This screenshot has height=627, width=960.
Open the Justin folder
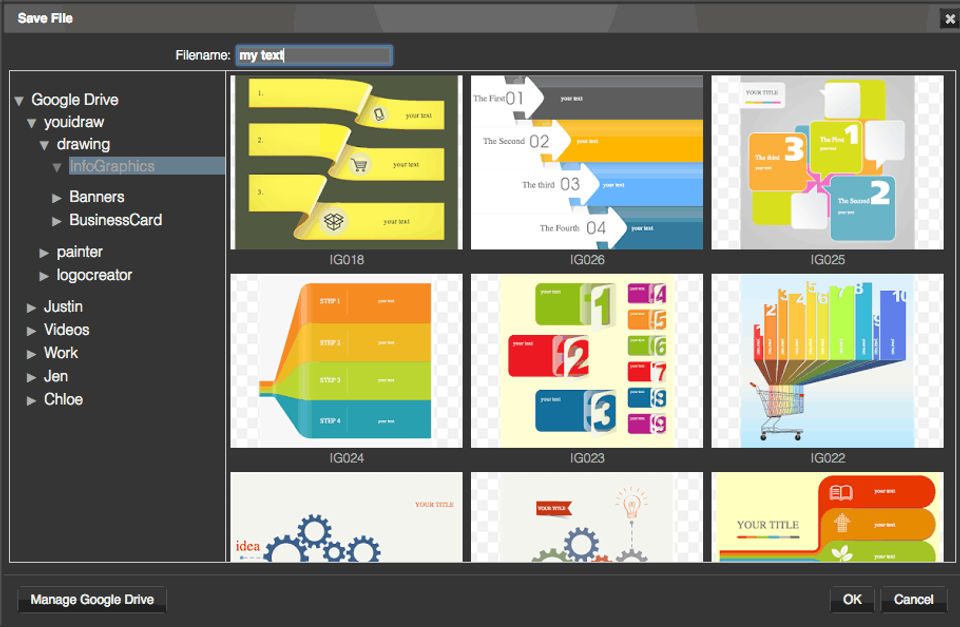[x=63, y=306]
